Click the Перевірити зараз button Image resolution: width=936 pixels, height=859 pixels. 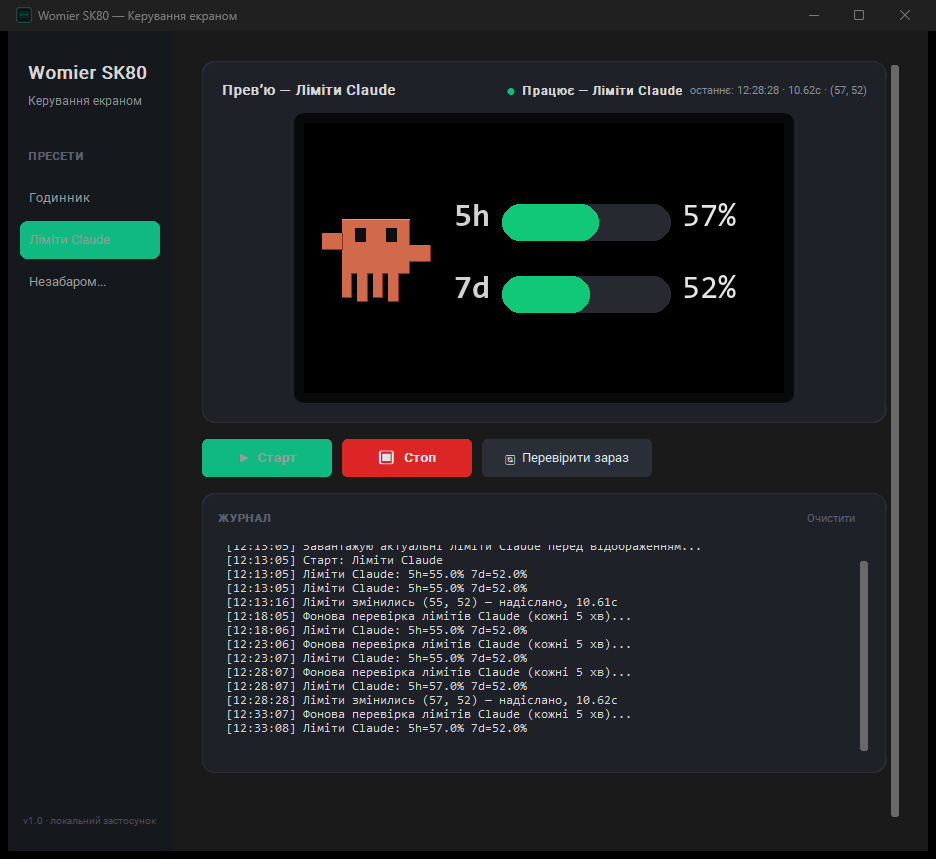click(x=566, y=458)
